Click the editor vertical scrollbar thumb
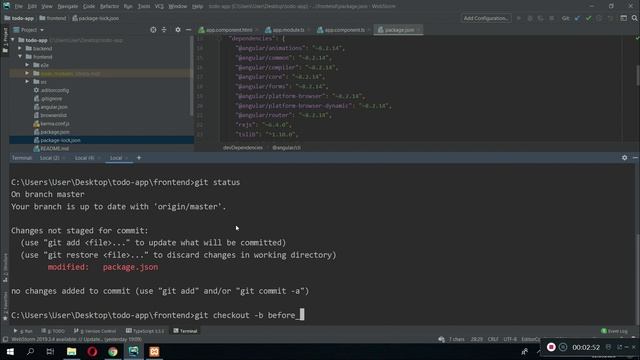 coord(638,75)
